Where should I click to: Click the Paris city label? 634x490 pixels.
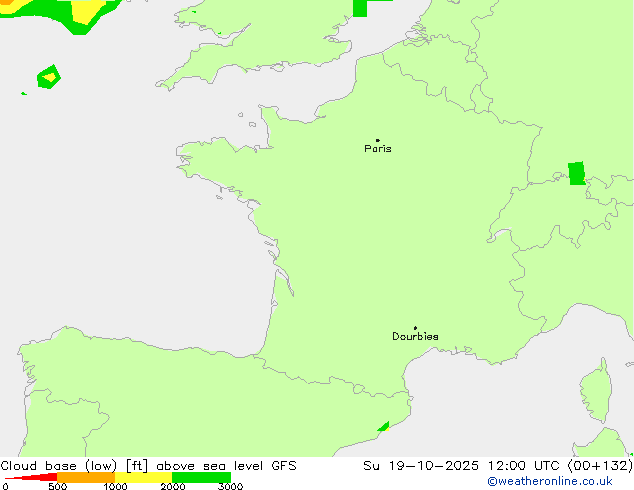click(378, 149)
